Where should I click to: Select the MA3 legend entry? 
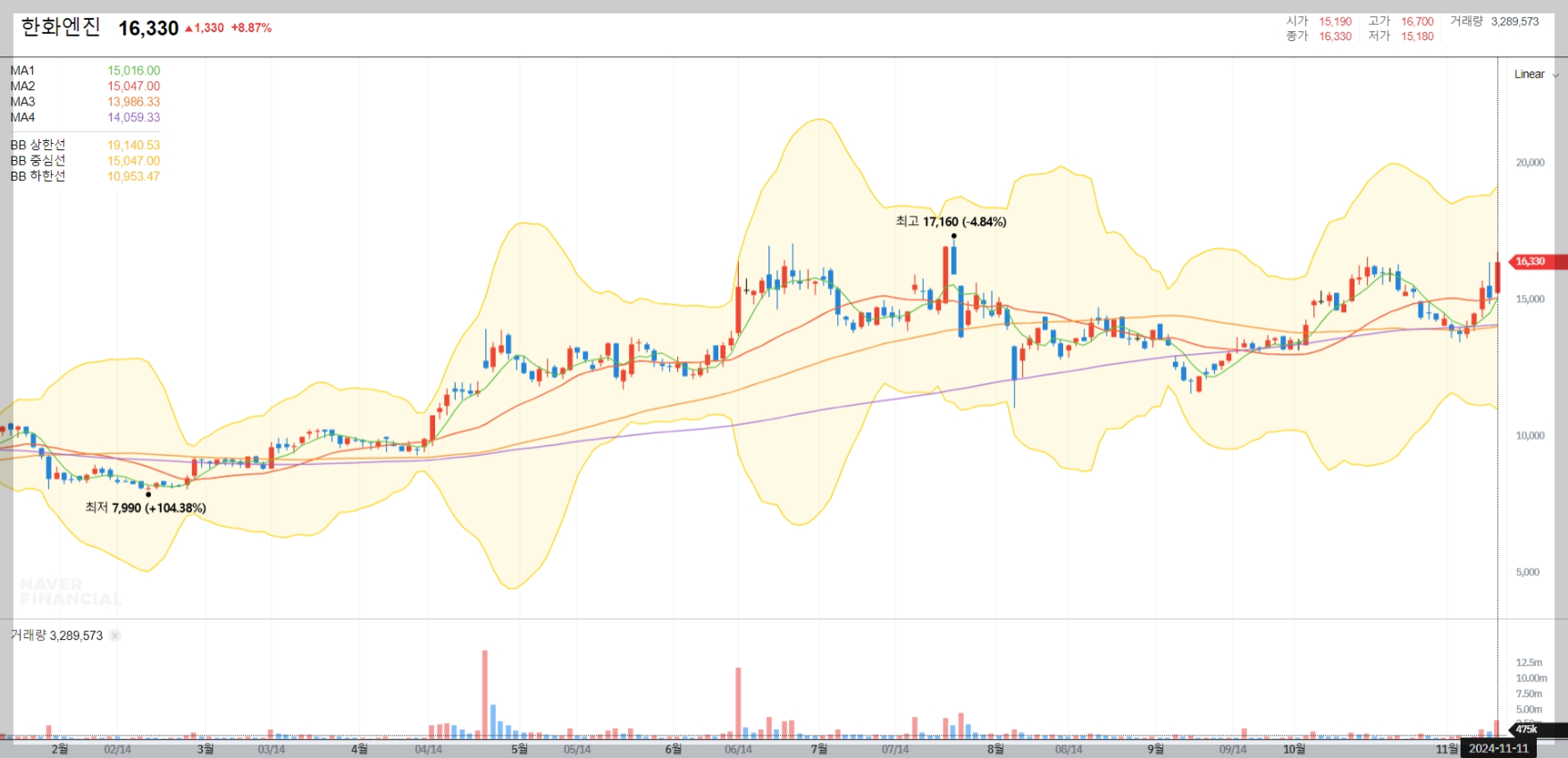[x=22, y=102]
